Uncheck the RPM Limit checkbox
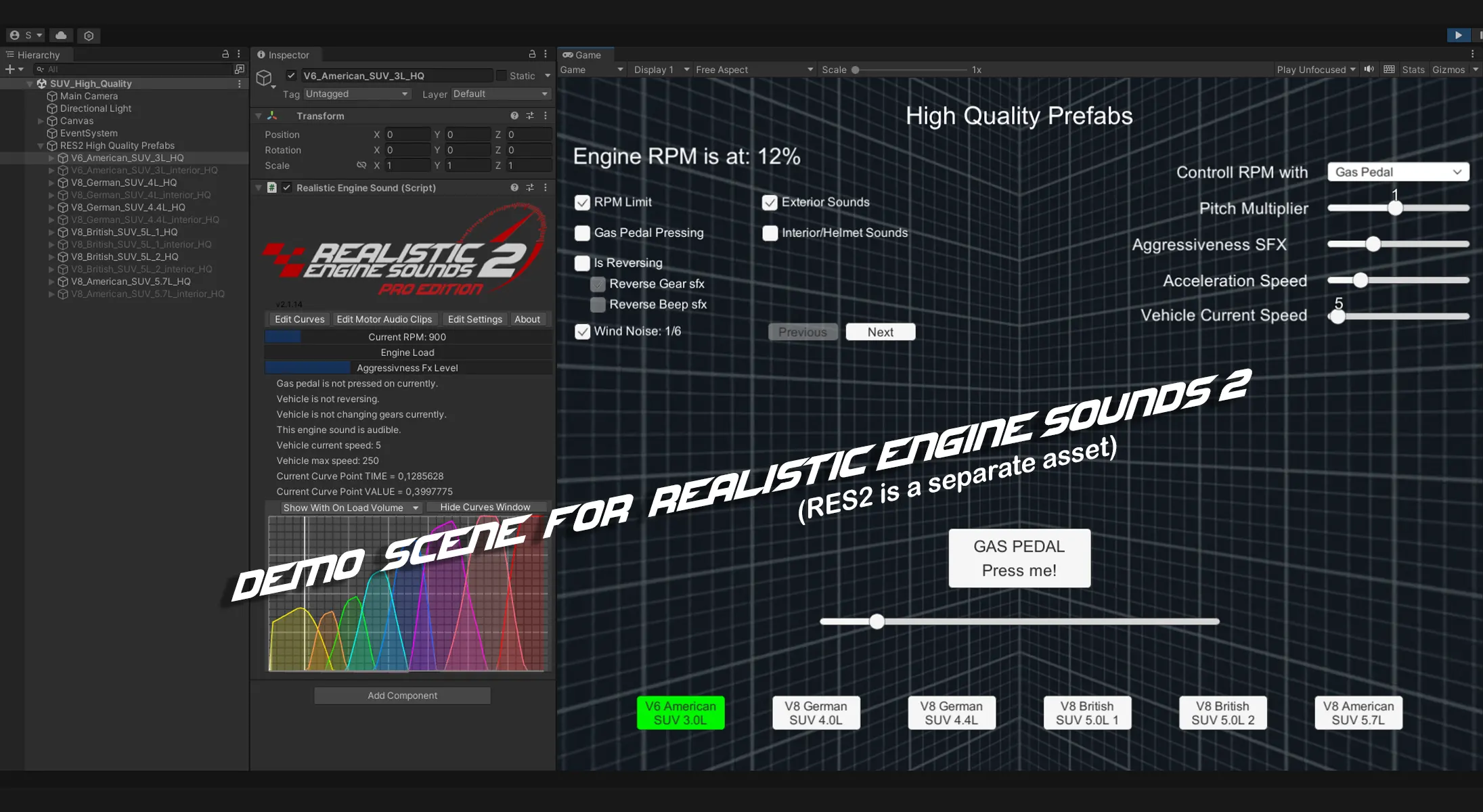 [x=582, y=202]
